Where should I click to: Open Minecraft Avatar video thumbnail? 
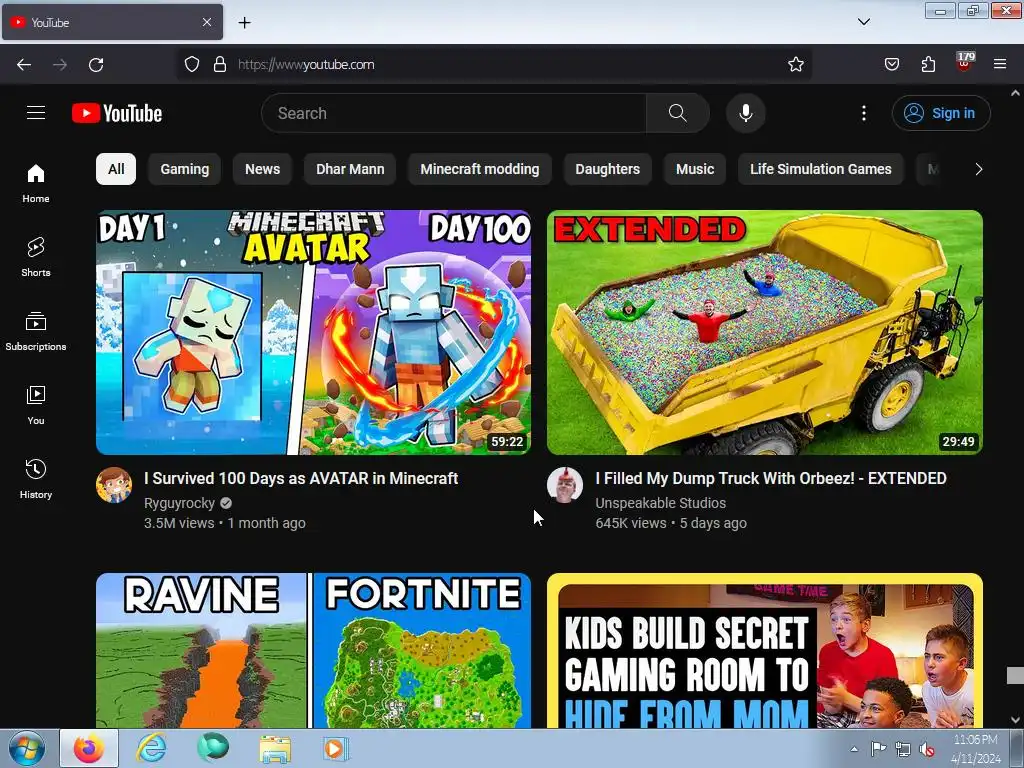click(313, 332)
